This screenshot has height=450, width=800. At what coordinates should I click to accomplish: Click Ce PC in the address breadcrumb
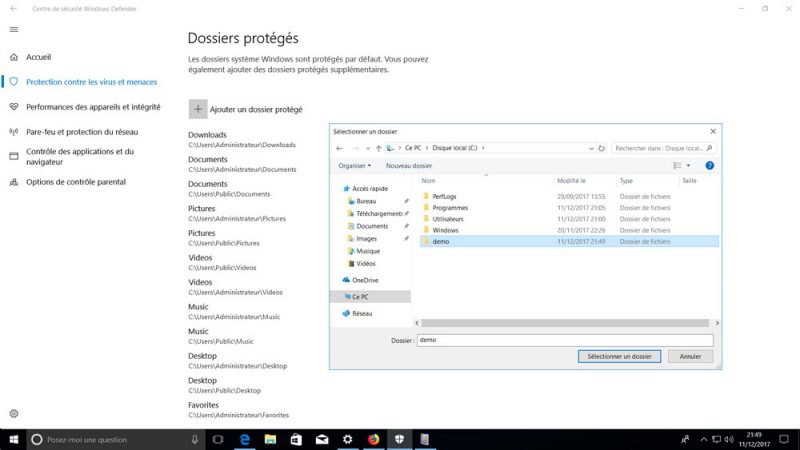click(413, 148)
